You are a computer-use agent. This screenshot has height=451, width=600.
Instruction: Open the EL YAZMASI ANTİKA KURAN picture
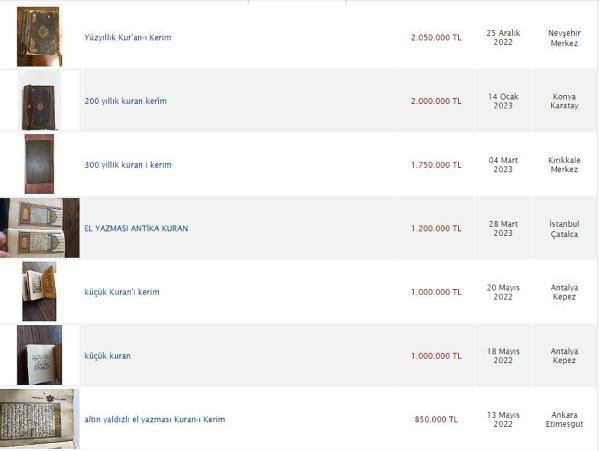(x=40, y=228)
